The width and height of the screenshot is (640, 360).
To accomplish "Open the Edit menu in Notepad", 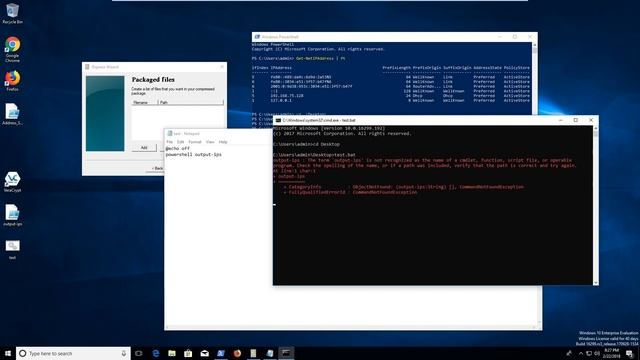I will click(180, 142).
